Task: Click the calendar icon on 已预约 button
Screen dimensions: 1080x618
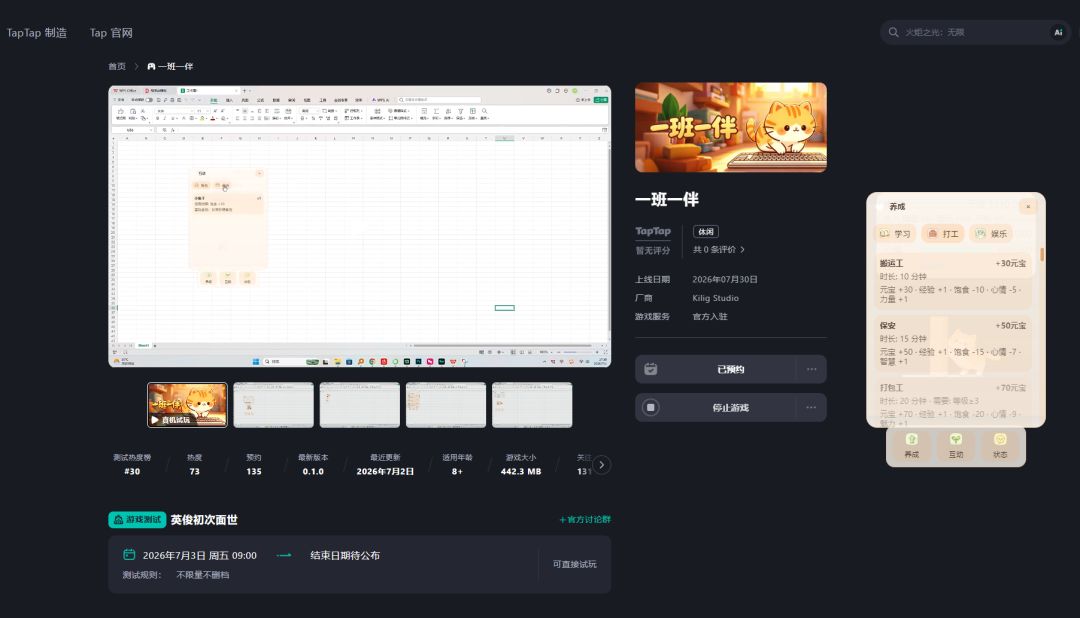Action: 650,369
